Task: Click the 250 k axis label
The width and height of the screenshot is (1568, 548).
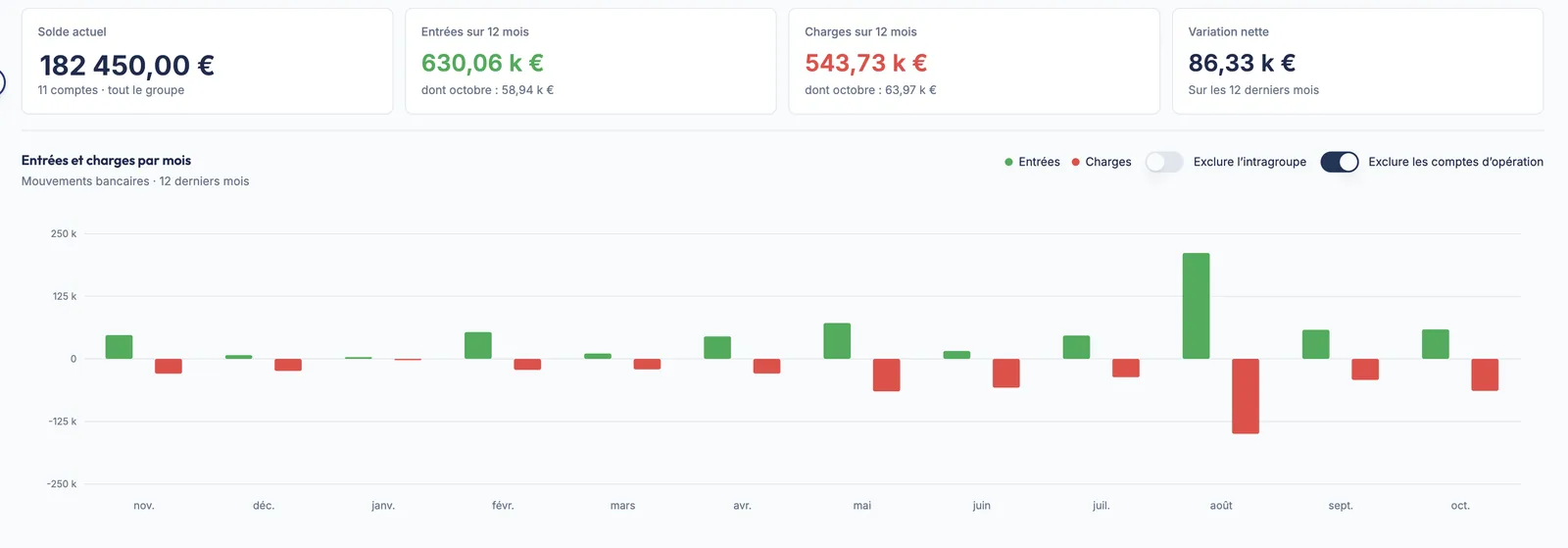Action: (64, 233)
